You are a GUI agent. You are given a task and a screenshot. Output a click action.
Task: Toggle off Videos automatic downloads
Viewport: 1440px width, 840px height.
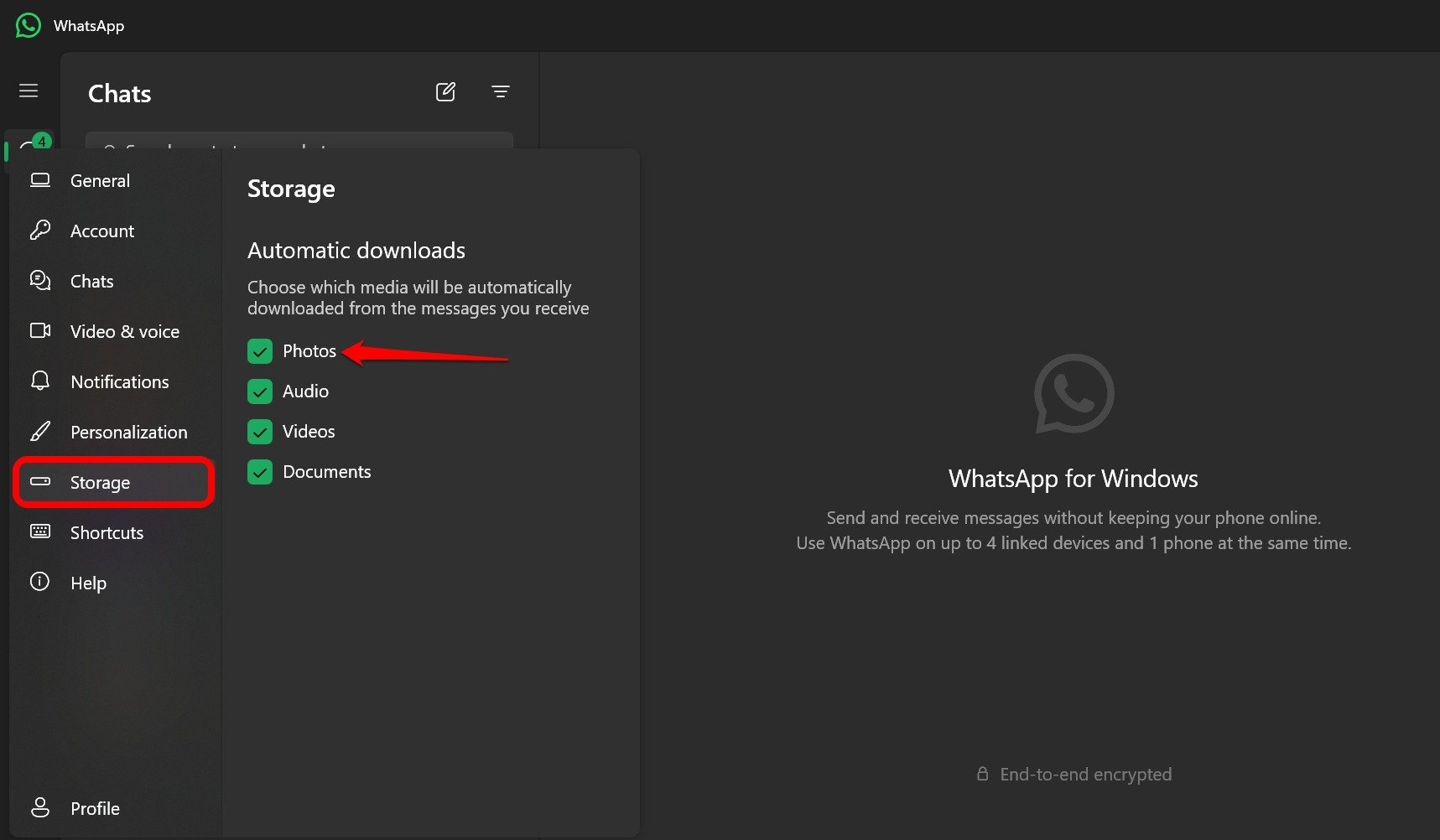(259, 432)
